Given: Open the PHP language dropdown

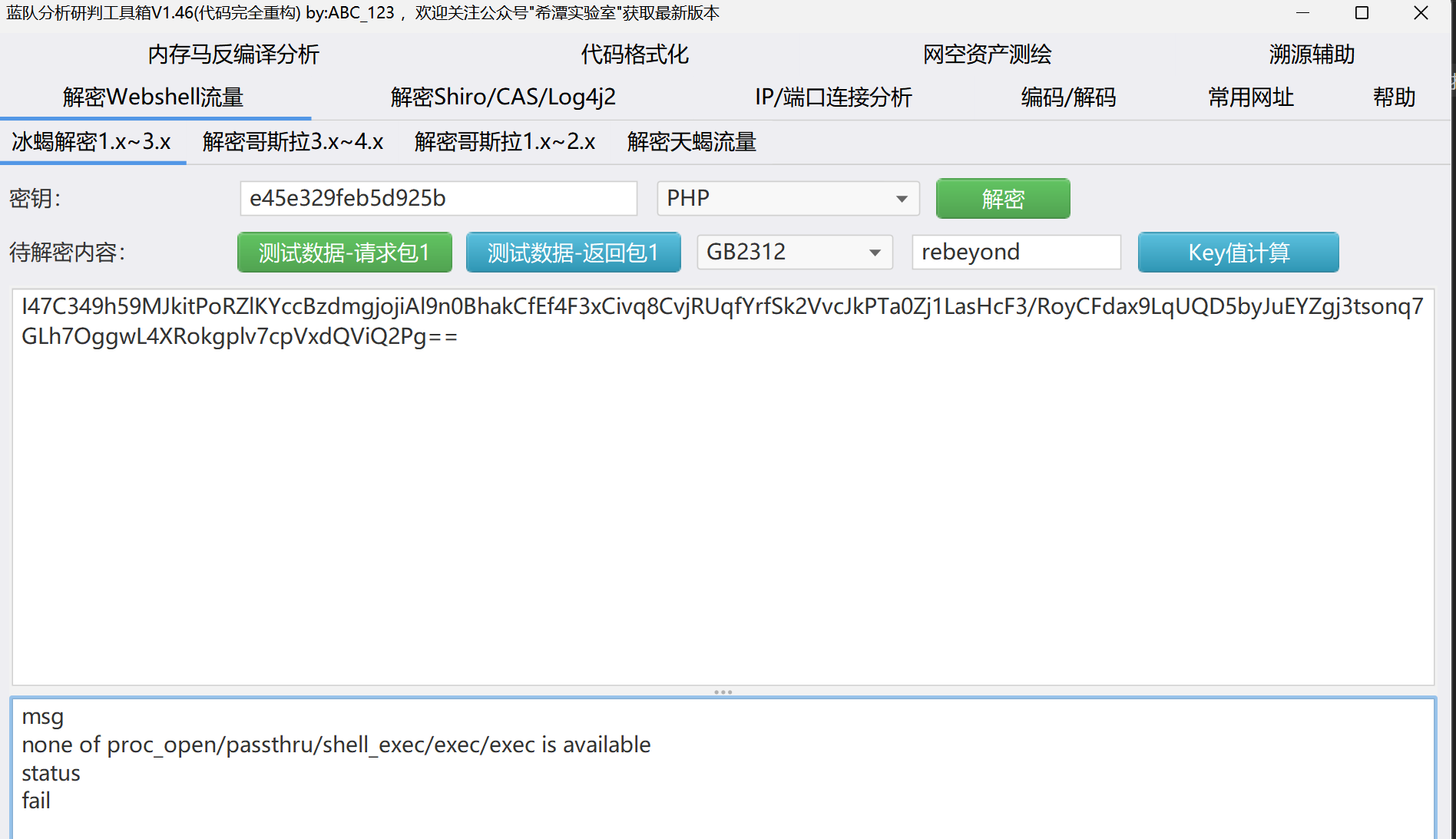Looking at the screenshot, I should point(788,199).
